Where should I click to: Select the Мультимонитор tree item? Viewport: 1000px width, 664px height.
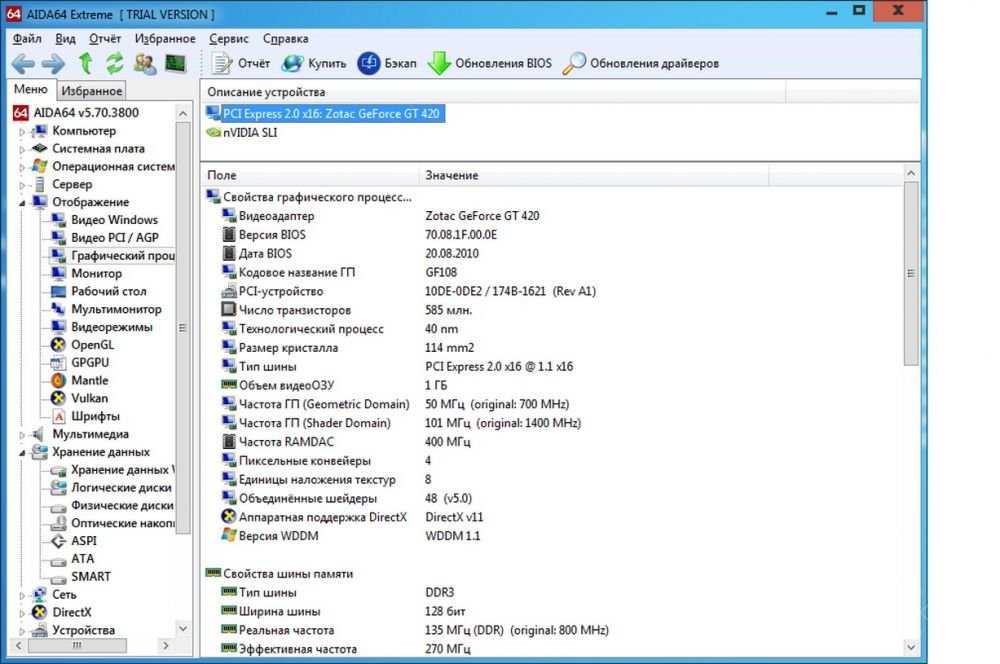[107, 309]
